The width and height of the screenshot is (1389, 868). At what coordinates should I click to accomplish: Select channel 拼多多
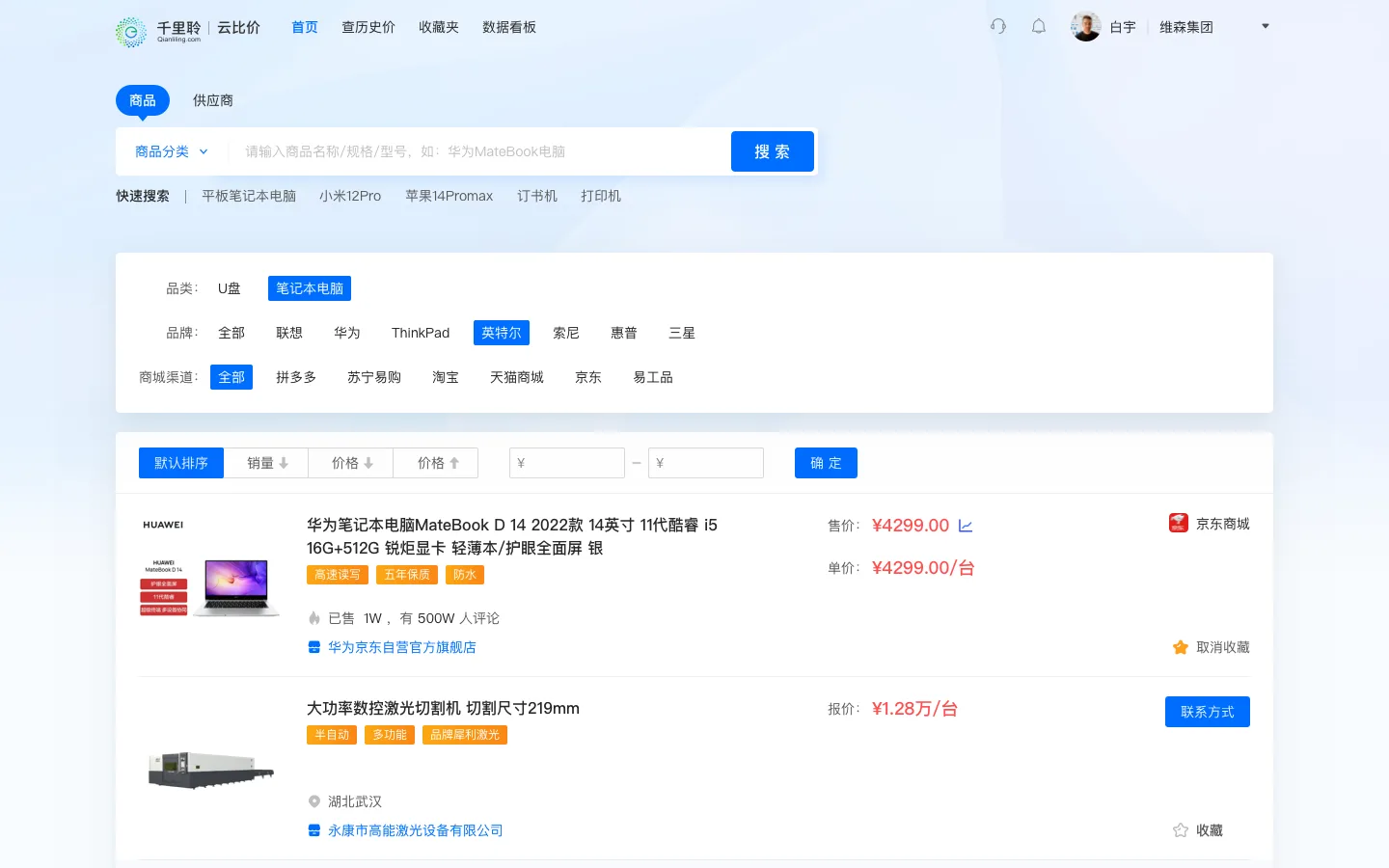tap(296, 377)
